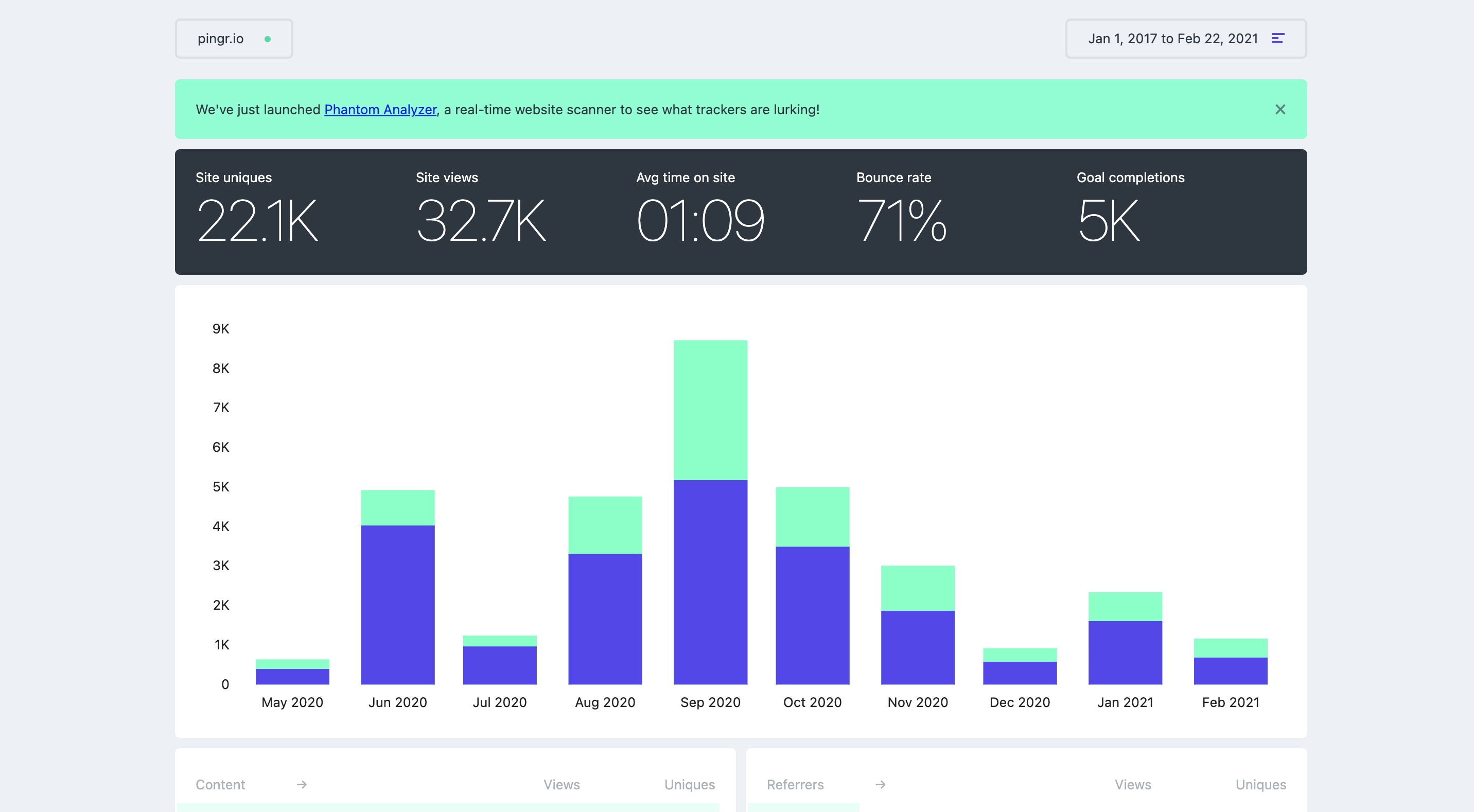1474x812 pixels.
Task: Open the date range filter icon
Action: tap(1278, 39)
